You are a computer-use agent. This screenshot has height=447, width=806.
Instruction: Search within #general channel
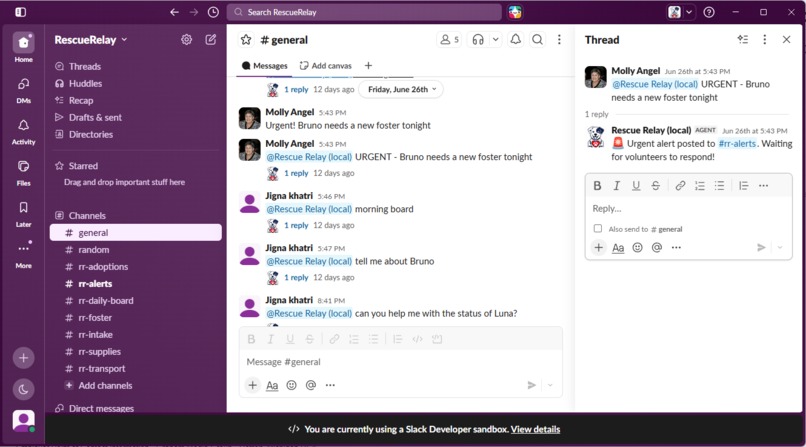click(x=537, y=40)
